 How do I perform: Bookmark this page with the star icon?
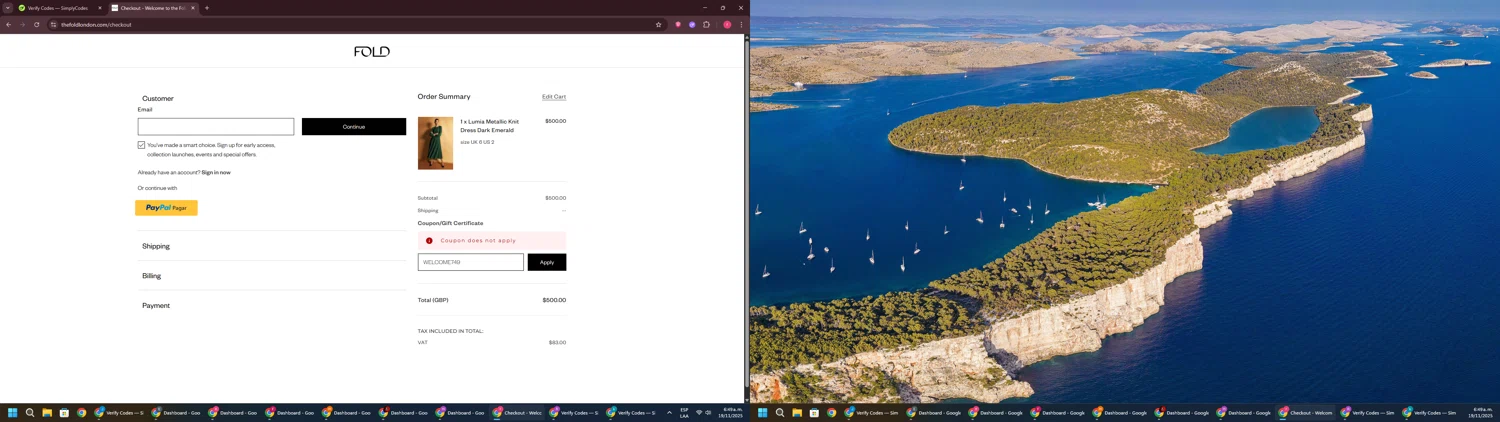pyautogui.click(x=658, y=24)
